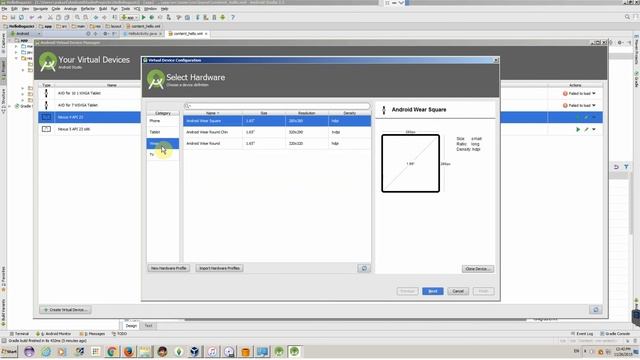
Task: Switch to the HelloActivity.java editor tab
Action: click(x=142, y=33)
